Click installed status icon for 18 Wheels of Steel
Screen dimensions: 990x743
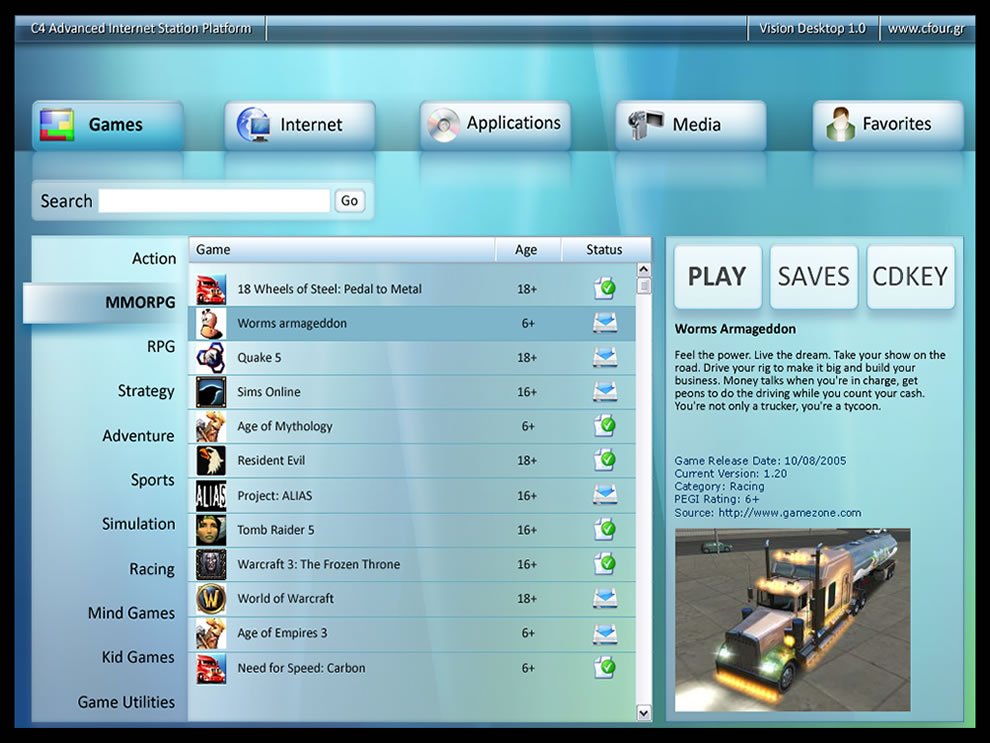point(605,288)
